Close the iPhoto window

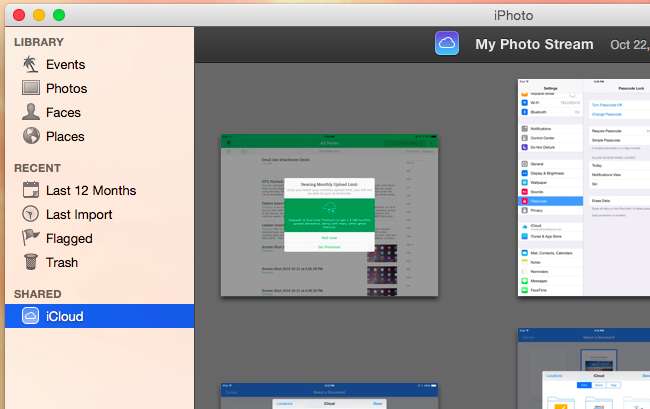(x=19, y=15)
